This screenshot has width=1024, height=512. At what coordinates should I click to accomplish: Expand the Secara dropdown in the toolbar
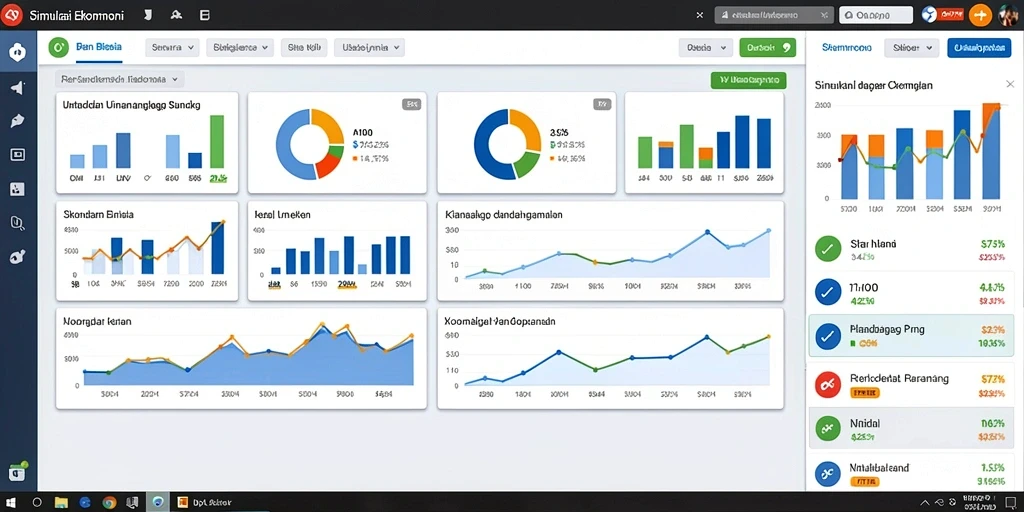click(172, 47)
